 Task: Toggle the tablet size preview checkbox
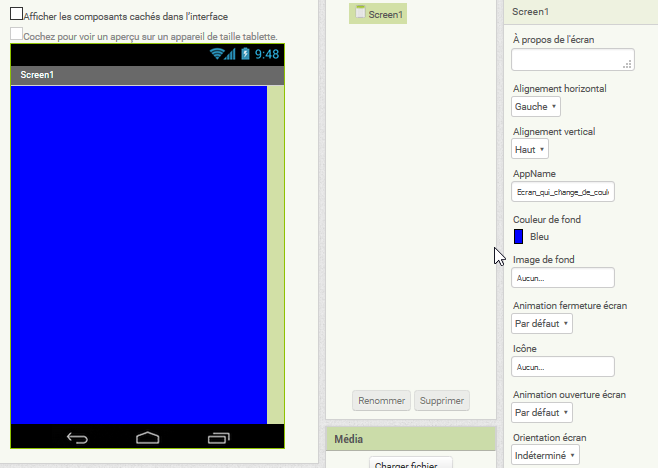tap(16, 35)
